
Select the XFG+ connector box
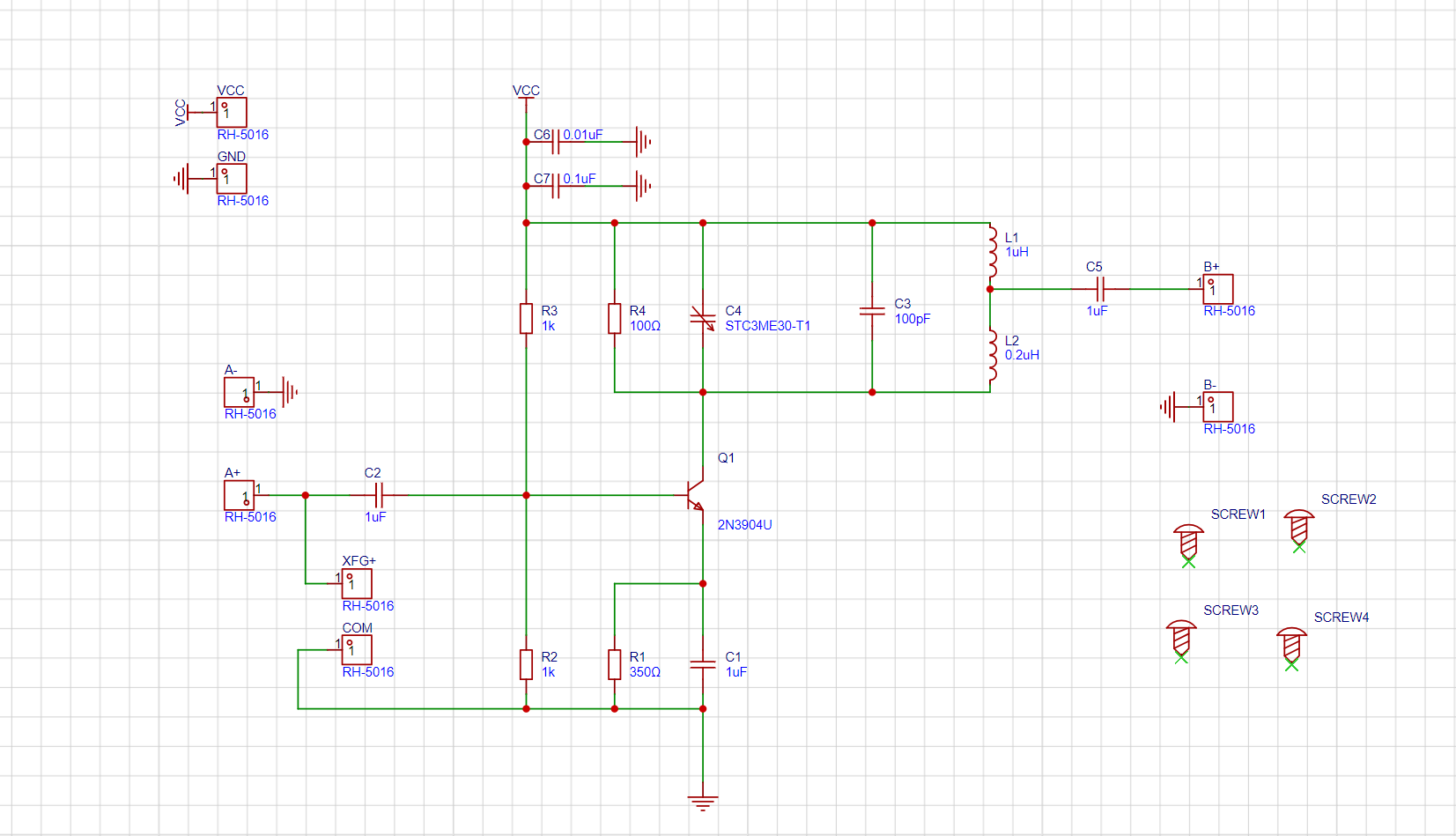click(x=357, y=583)
